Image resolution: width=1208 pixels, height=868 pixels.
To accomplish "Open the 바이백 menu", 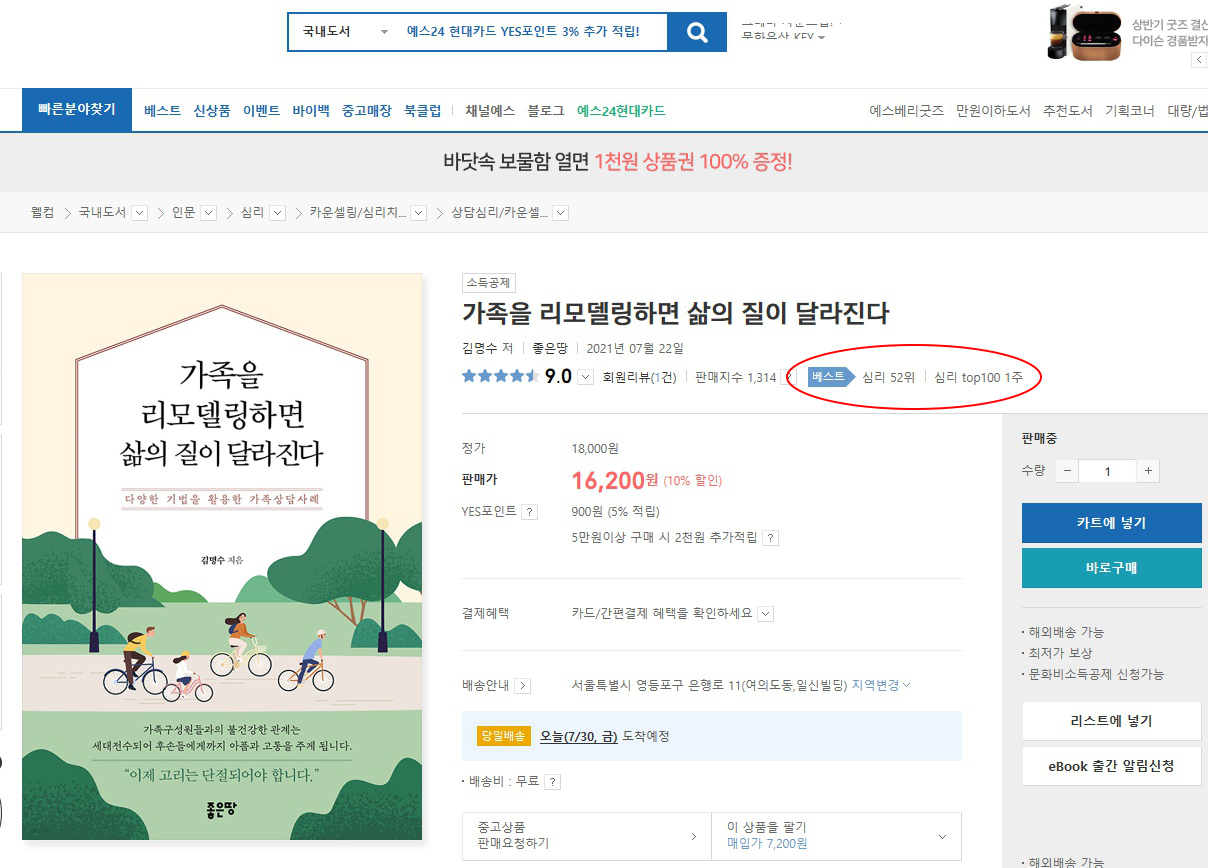I will click(x=311, y=111).
